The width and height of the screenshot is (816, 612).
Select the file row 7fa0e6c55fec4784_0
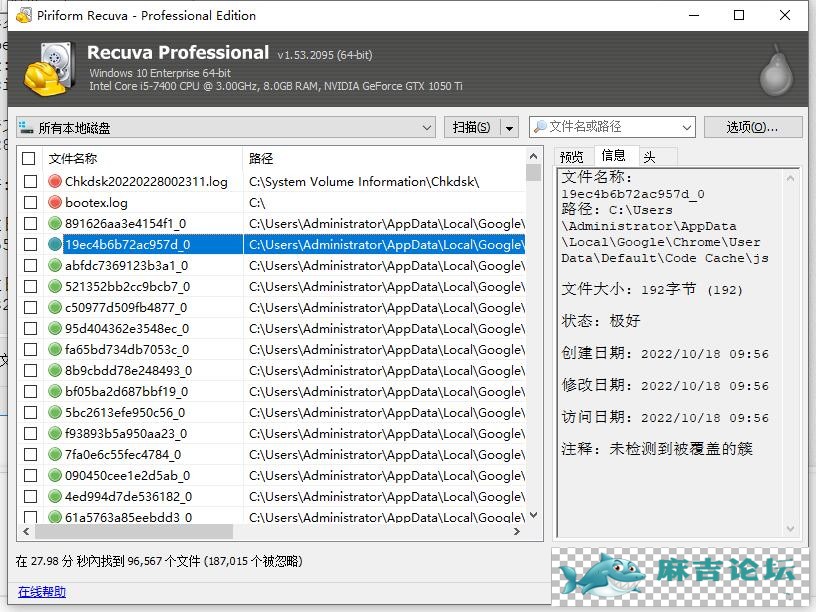click(273, 454)
